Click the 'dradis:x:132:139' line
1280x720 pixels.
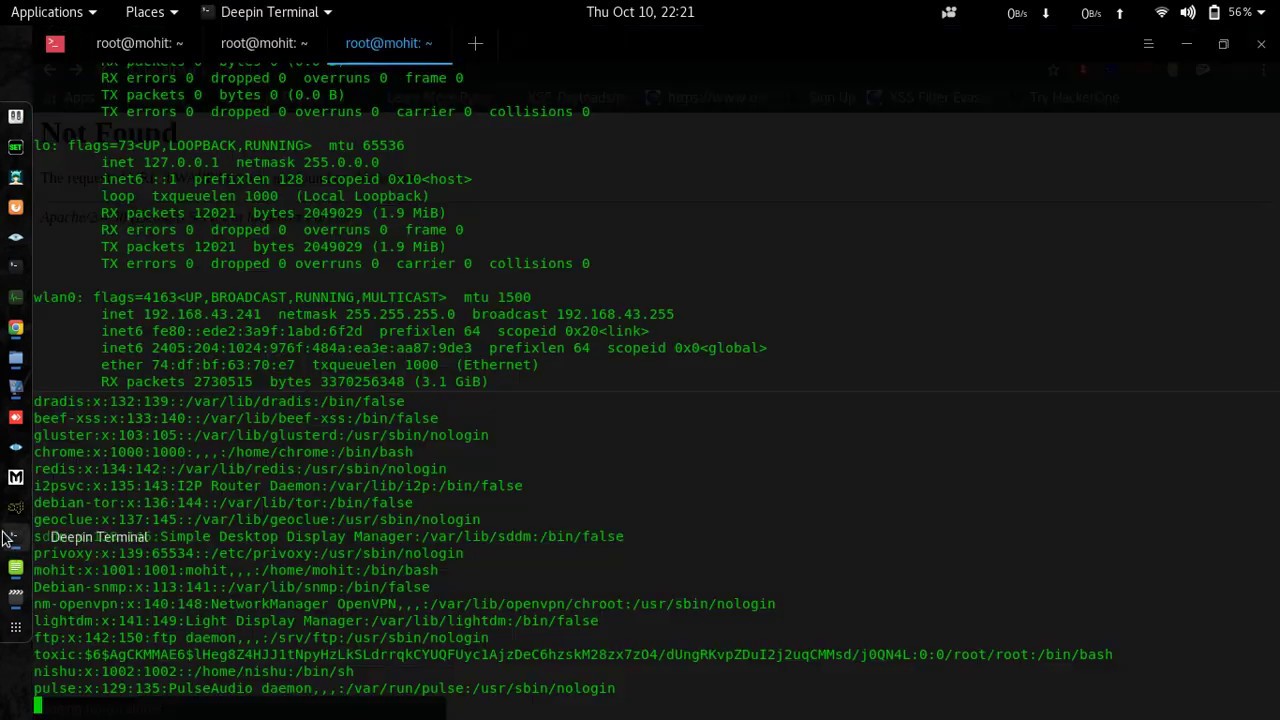(x=219, y=401)
